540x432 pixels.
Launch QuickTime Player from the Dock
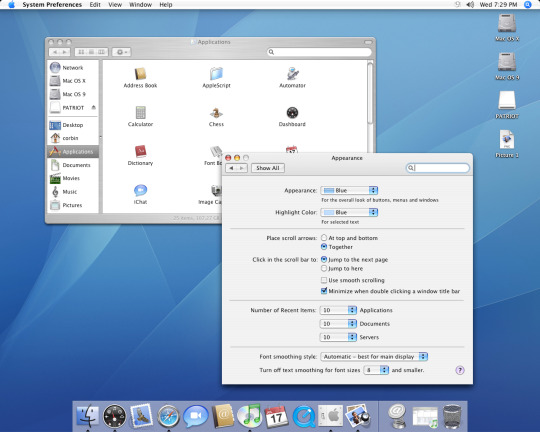click(x=304, y=416)
